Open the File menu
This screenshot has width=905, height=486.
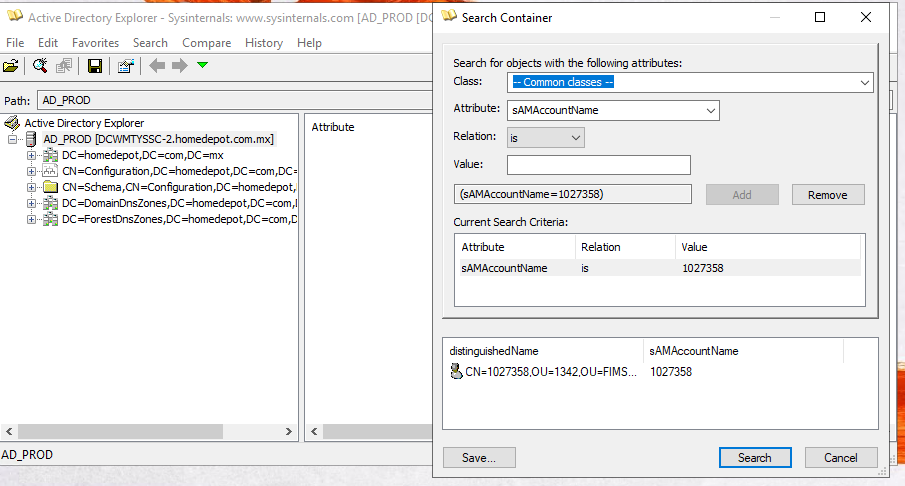[x=15, y=43]
